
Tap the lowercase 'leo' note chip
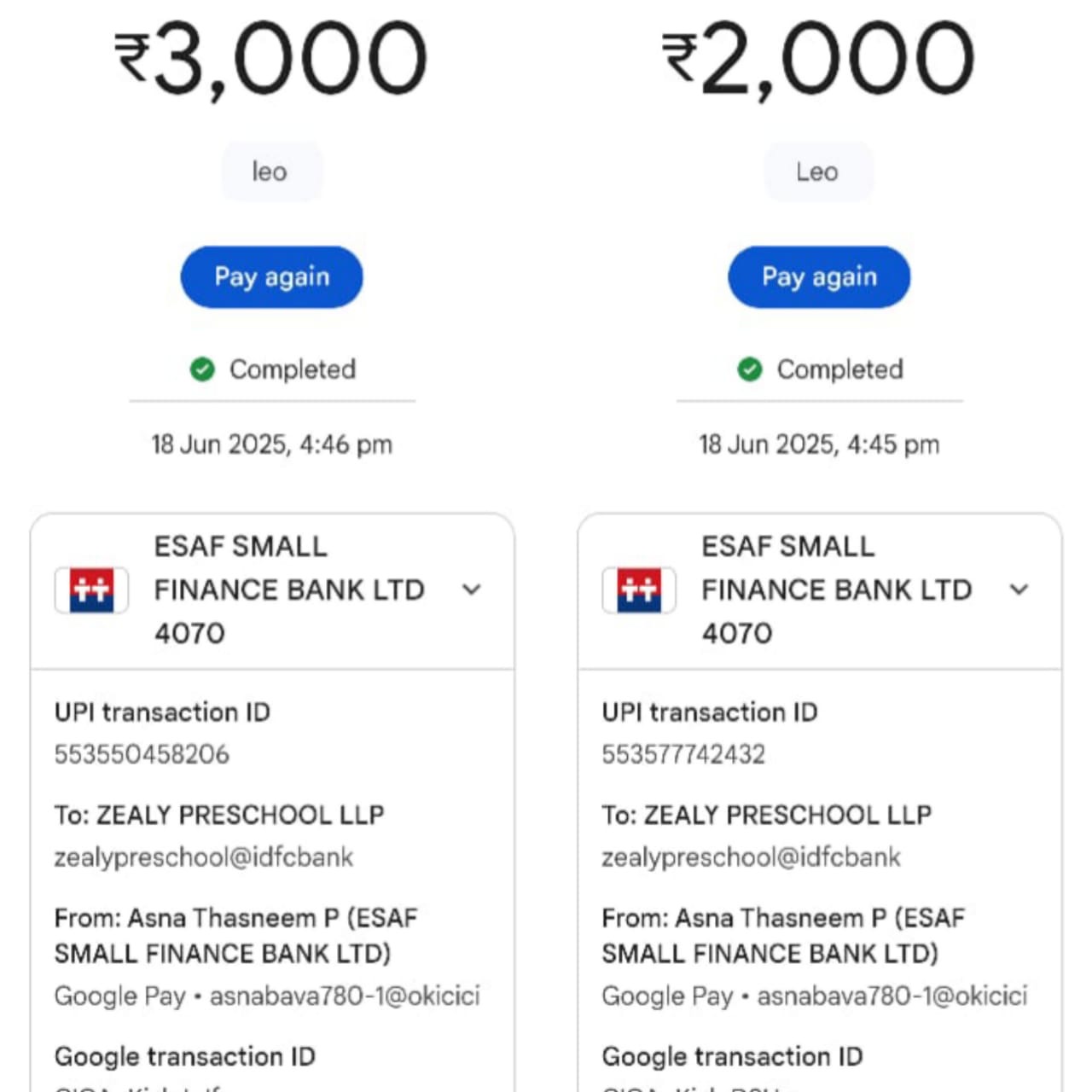[271, 172]
